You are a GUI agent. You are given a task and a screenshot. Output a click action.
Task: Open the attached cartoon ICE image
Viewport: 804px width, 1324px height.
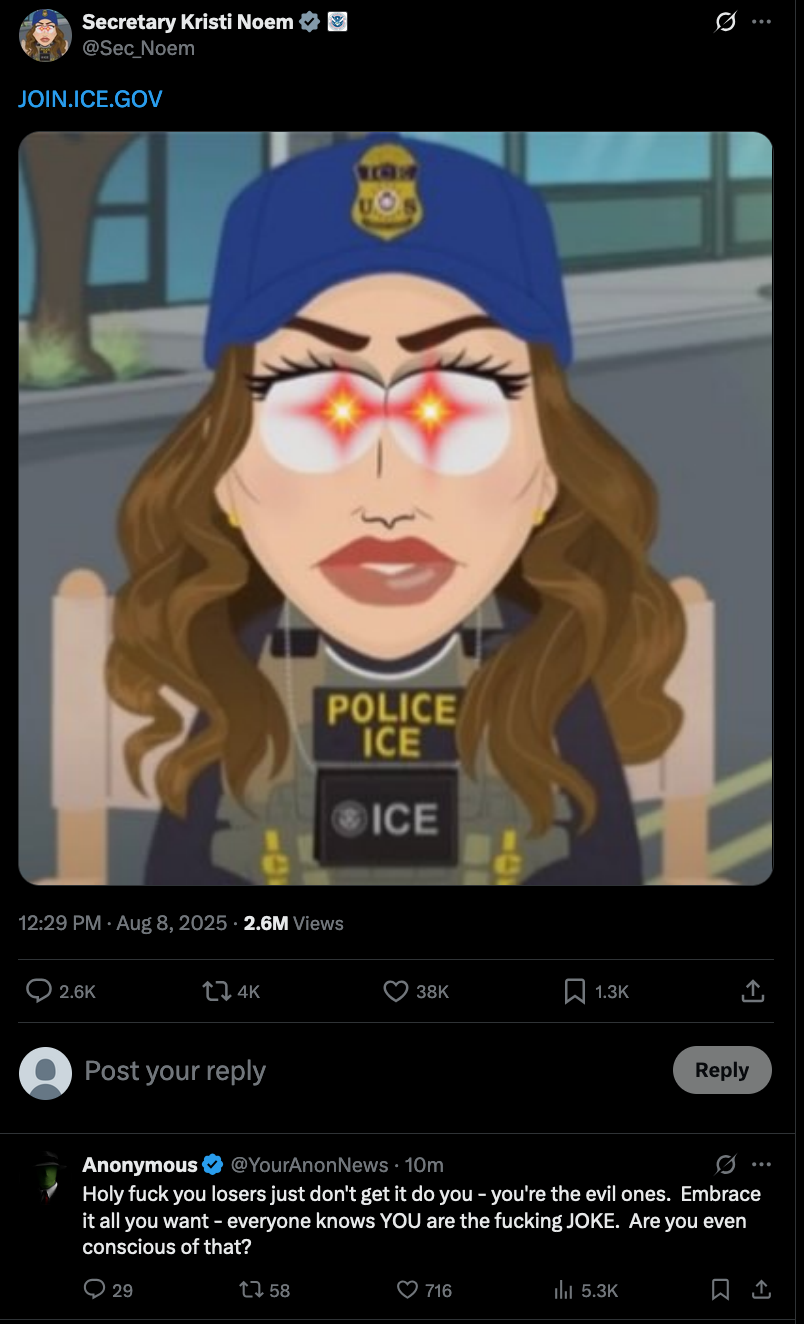click(396, 508)
